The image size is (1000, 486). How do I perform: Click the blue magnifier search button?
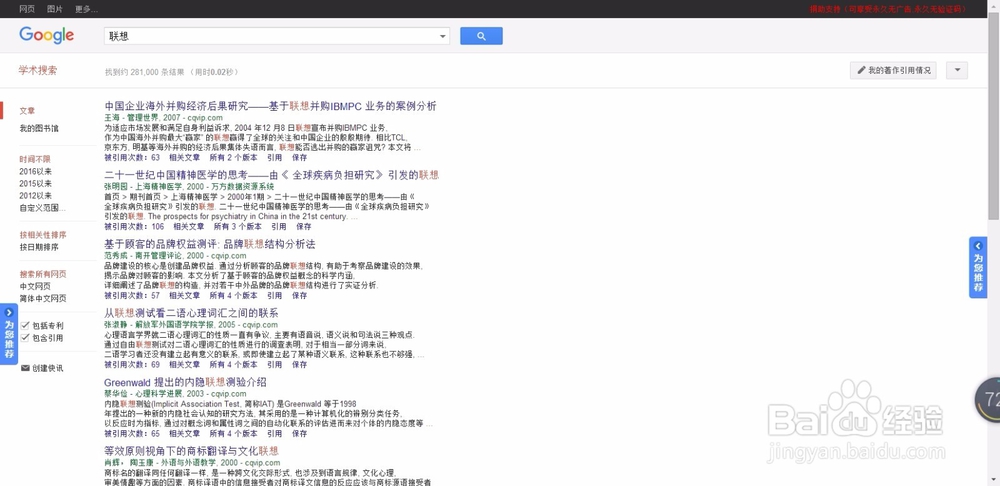pyautogui.click(x=482, y=36)
